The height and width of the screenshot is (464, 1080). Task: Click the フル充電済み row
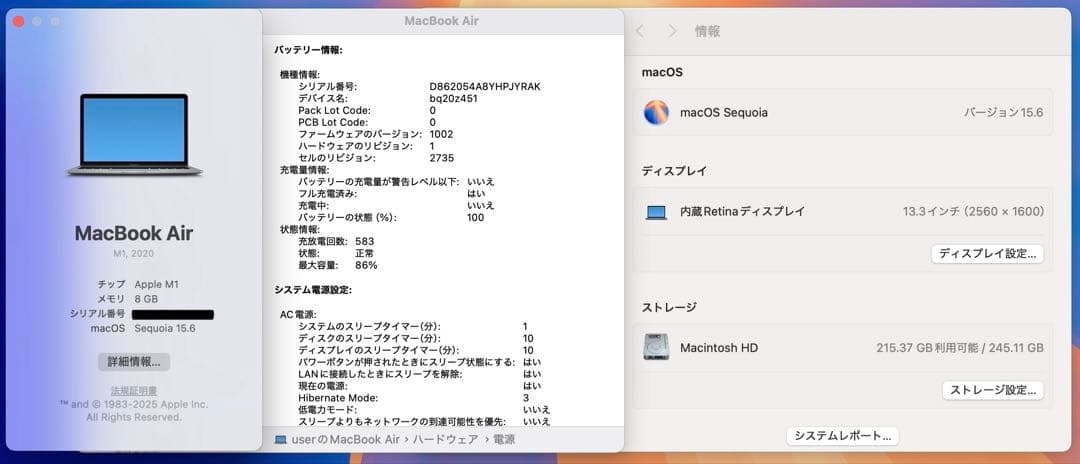point(391,194)
